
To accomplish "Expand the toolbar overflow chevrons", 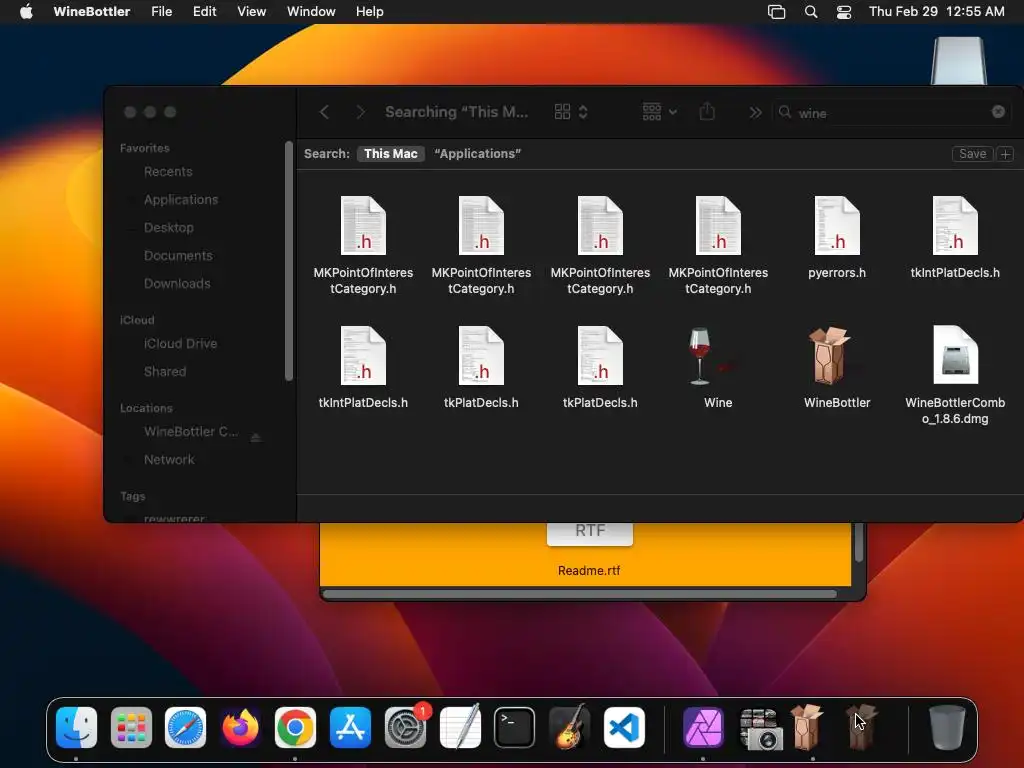I will pyautogui.click(x=755, y=112).
